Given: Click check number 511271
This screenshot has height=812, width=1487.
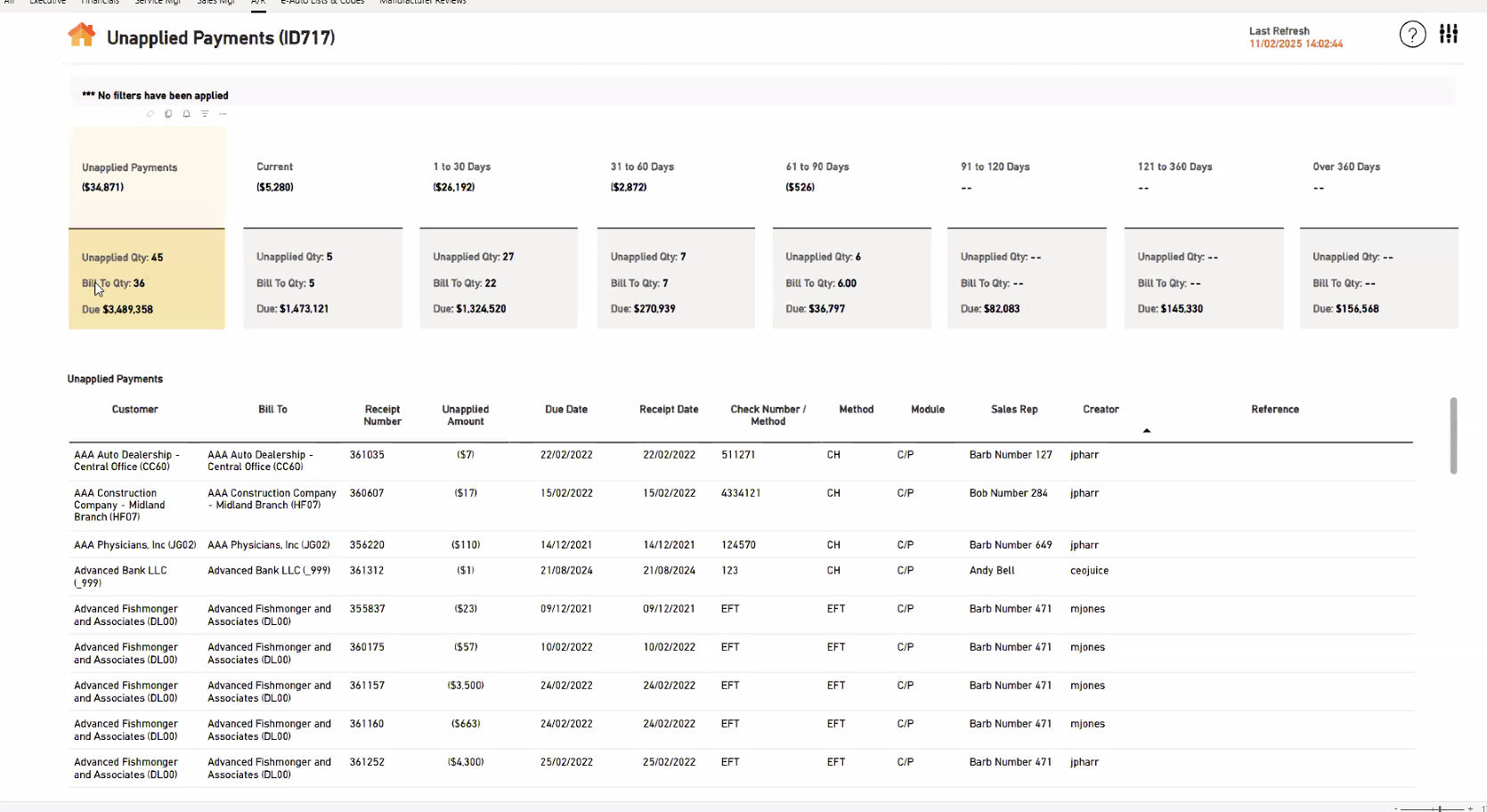Looking at the screenshot, I should tap(738, 455).
